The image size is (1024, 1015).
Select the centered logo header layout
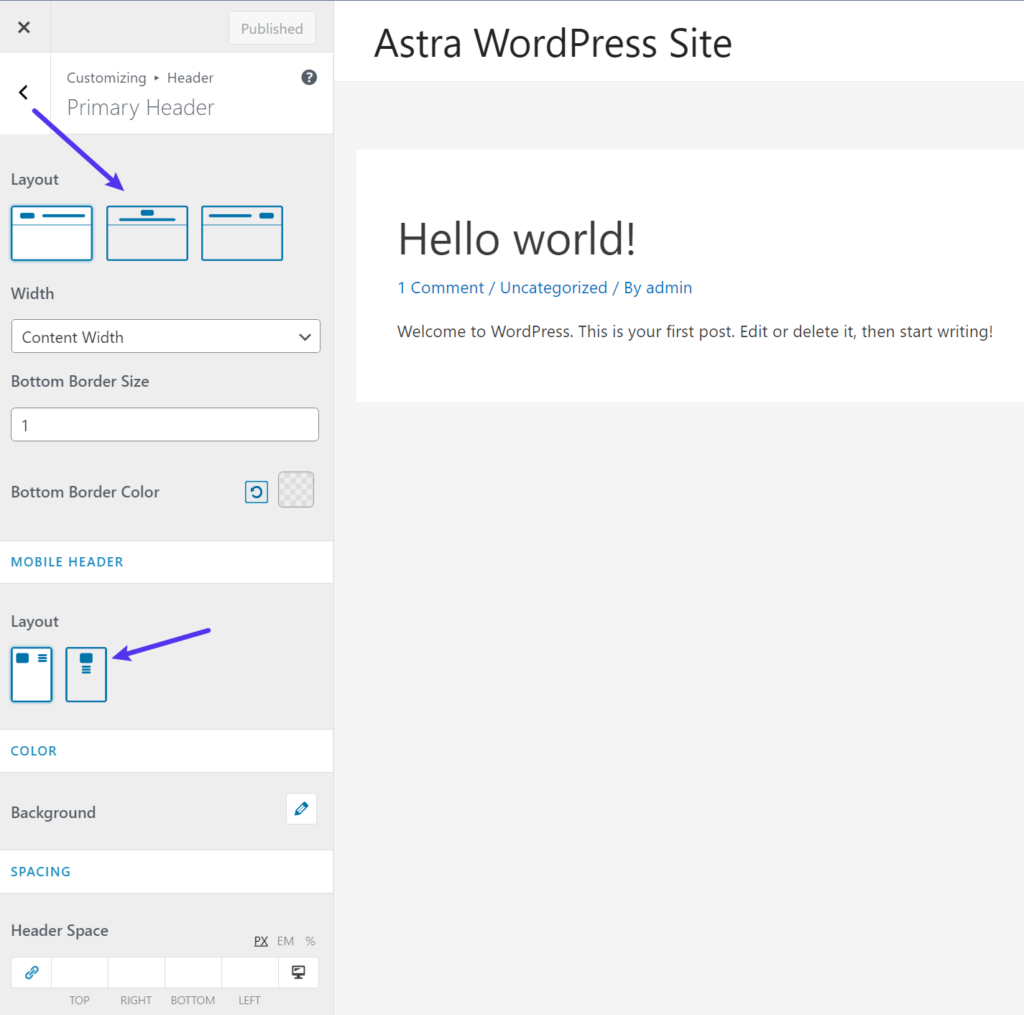point(146,233)
